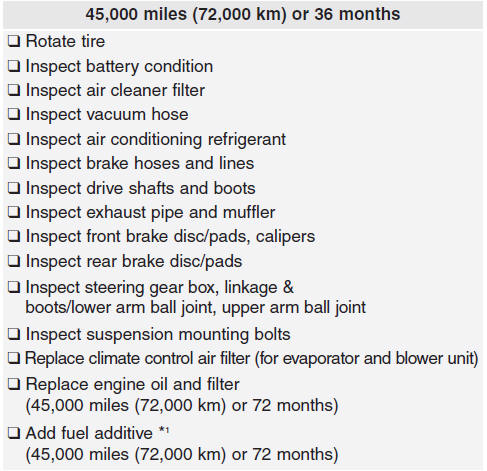Tick the Inspect rear brake disc/pads checkbox
The width and height of the screenshot is (487, 471).
(x=14, y=261)
